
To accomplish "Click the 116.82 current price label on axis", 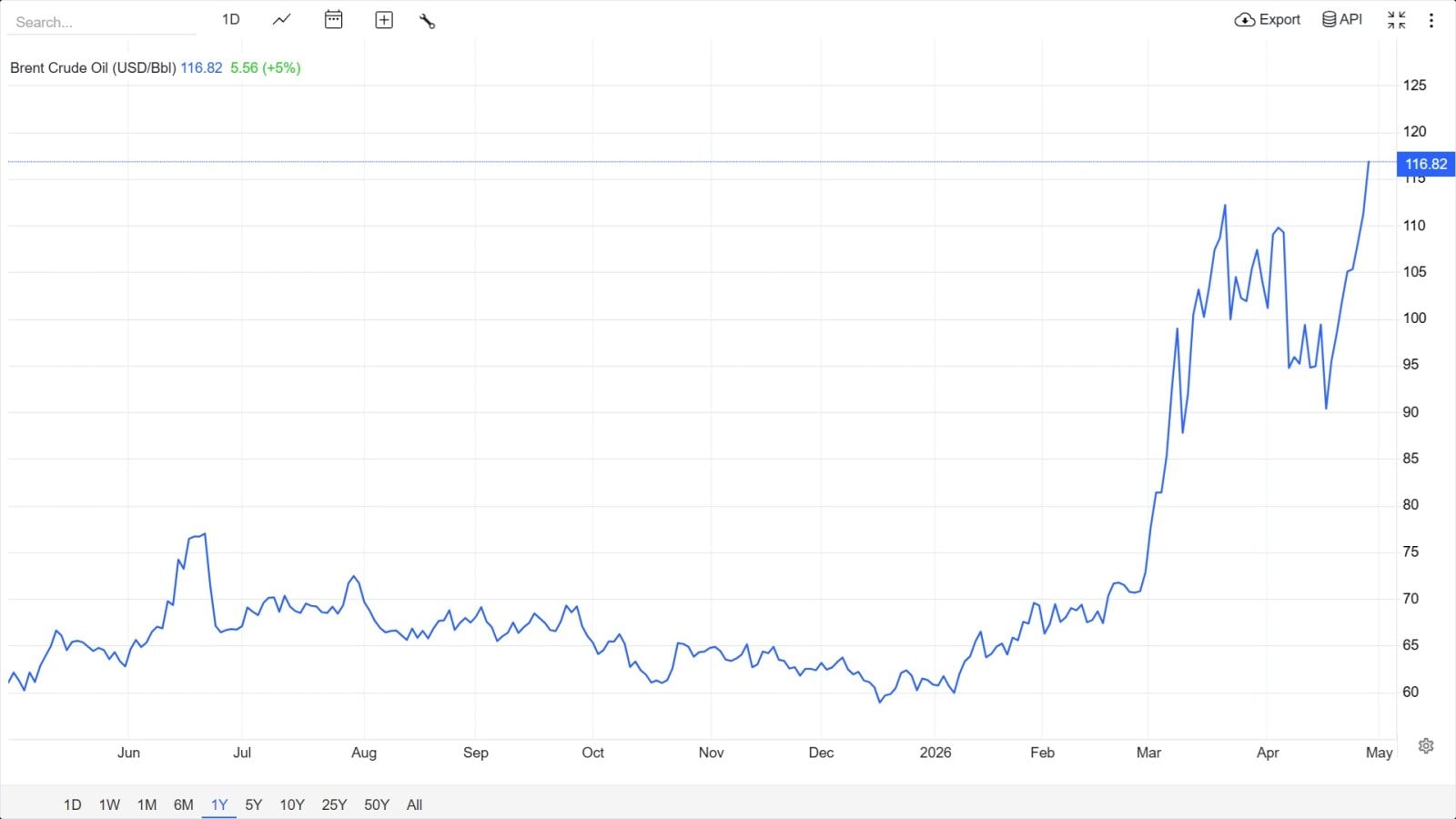I will 1426,164.
